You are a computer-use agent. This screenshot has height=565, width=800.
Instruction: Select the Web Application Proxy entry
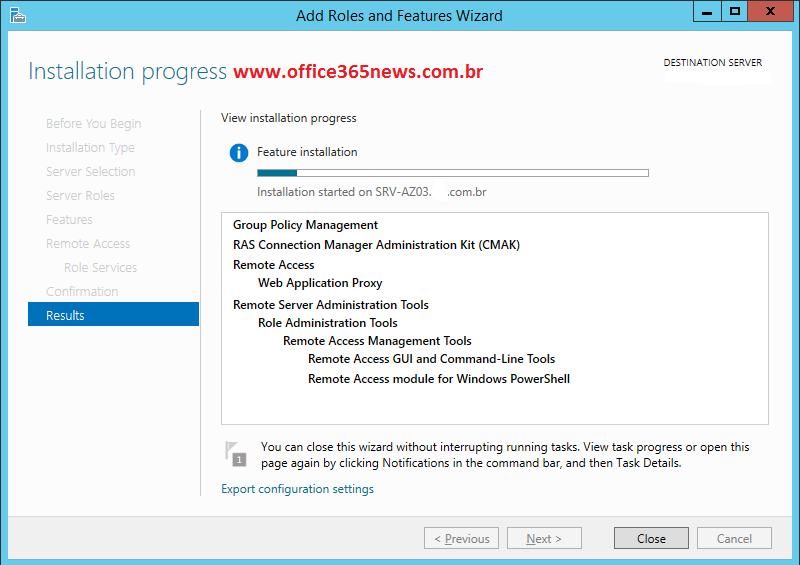(320, 283)
